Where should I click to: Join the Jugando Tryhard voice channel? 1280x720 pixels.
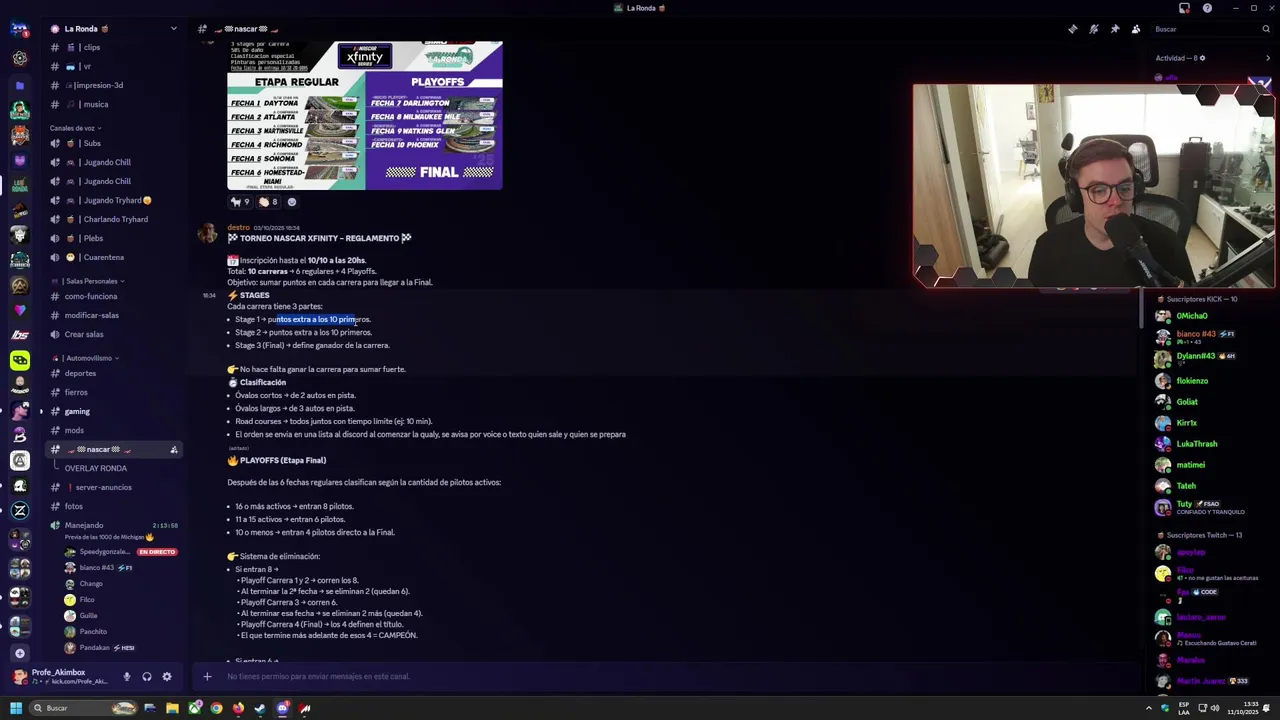115,200
